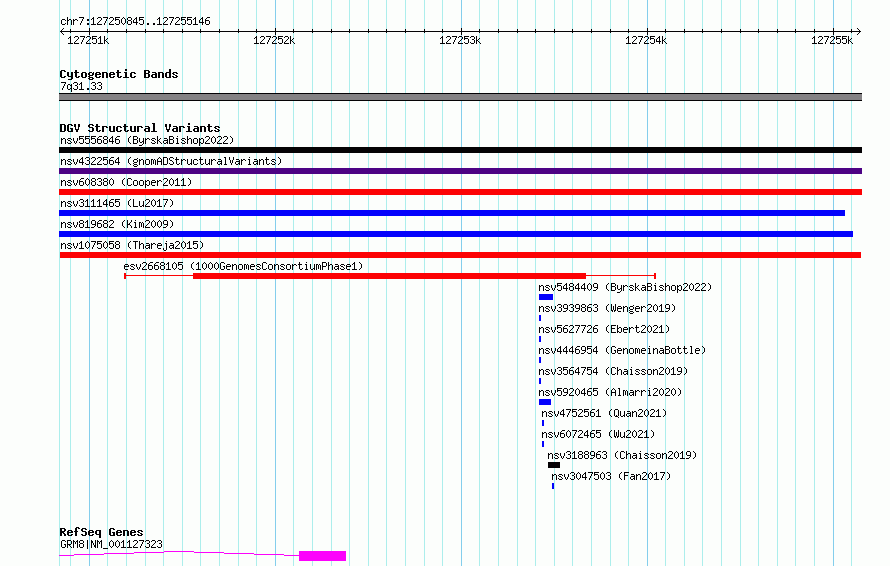Click the nsv608380 (Cooper2011) label
Viewport: 890px width, 566px height.
pos(126,182)
